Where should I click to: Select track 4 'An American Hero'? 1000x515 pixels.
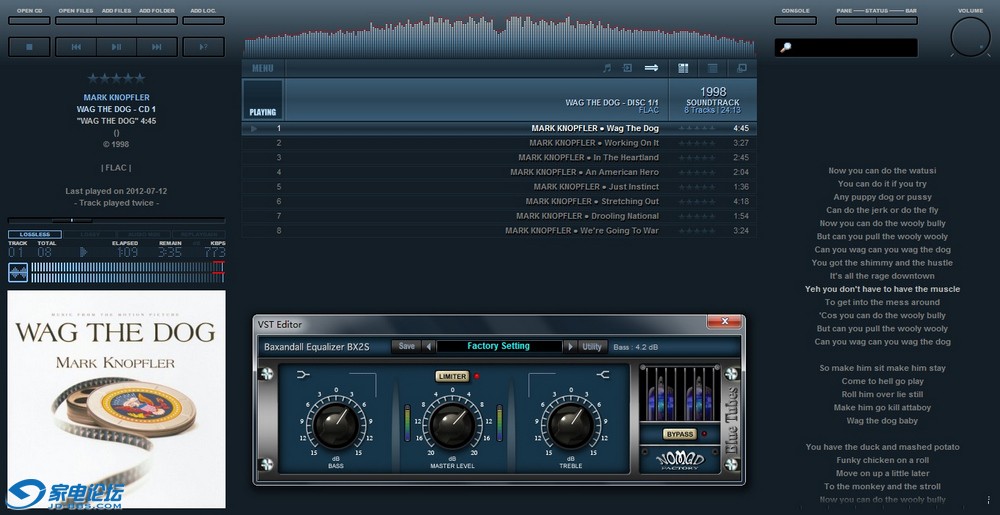tap(499, 173)
